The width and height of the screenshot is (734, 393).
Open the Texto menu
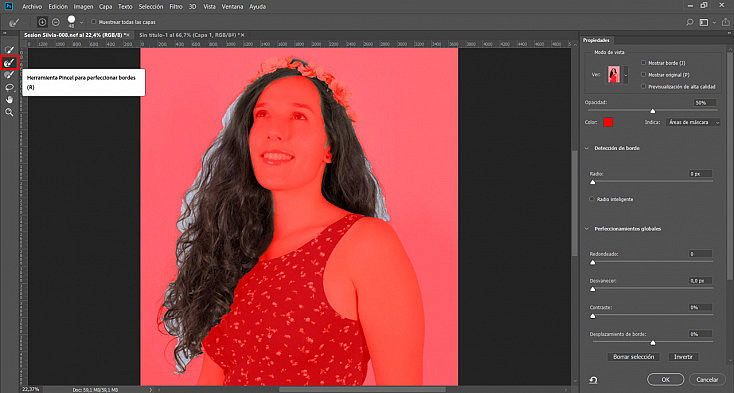pyautogui.click(x=125, y=7)
